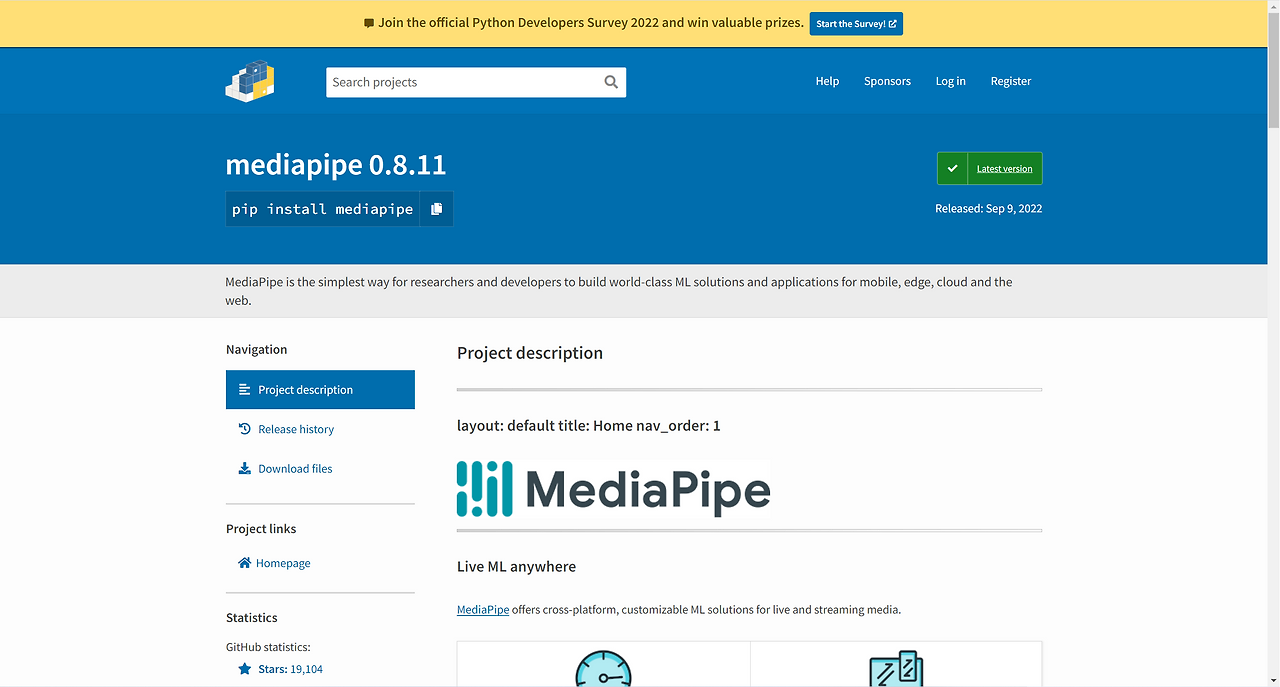Click the MediaPipe logo image
The image size is (1280, 687).
[614, 489]
